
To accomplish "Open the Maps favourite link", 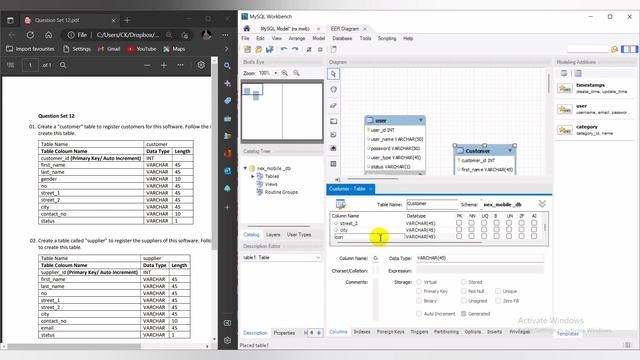I will click(174, 49).
